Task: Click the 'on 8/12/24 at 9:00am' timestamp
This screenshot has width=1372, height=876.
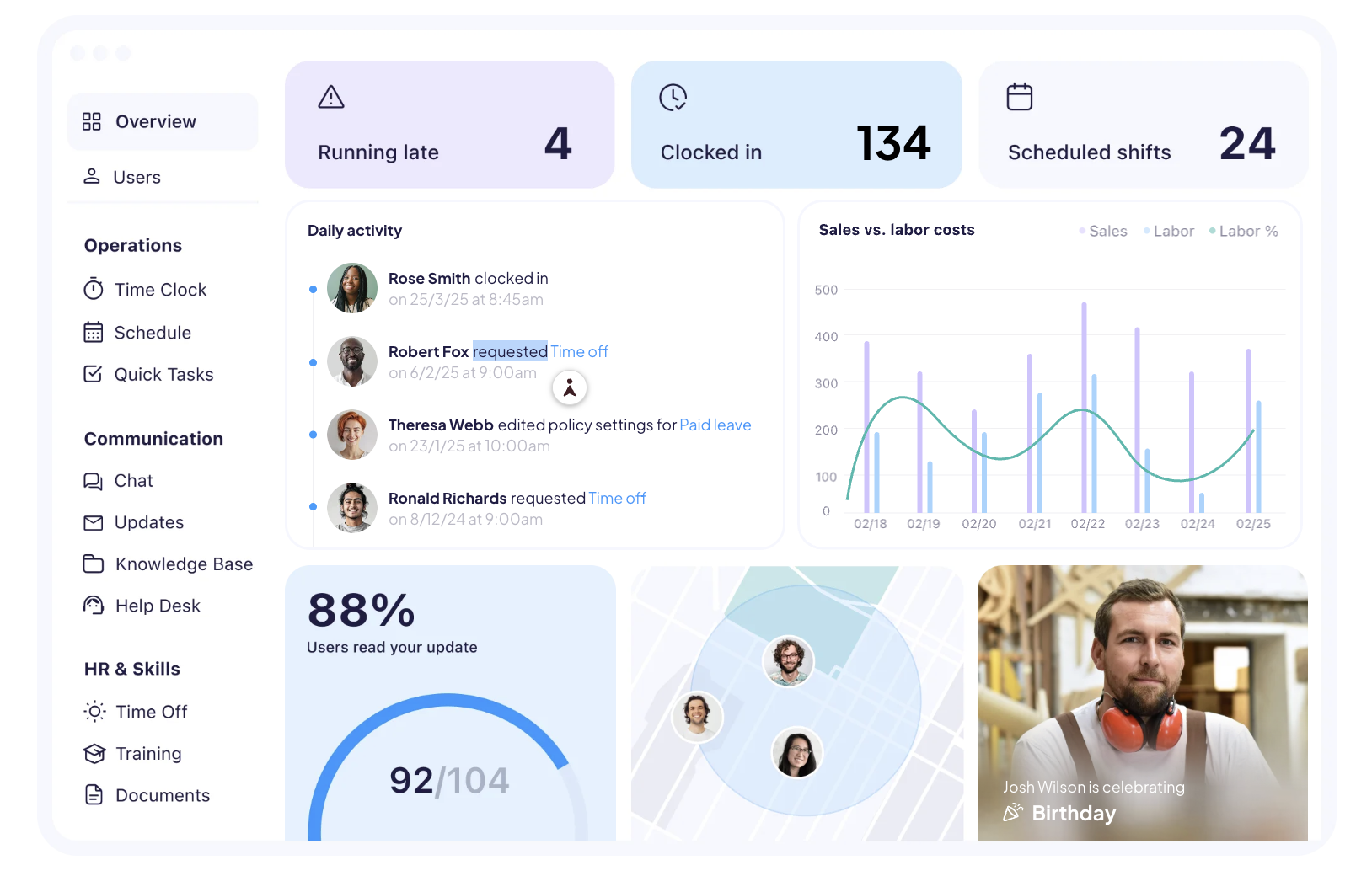Action: [x=466, y=519]
